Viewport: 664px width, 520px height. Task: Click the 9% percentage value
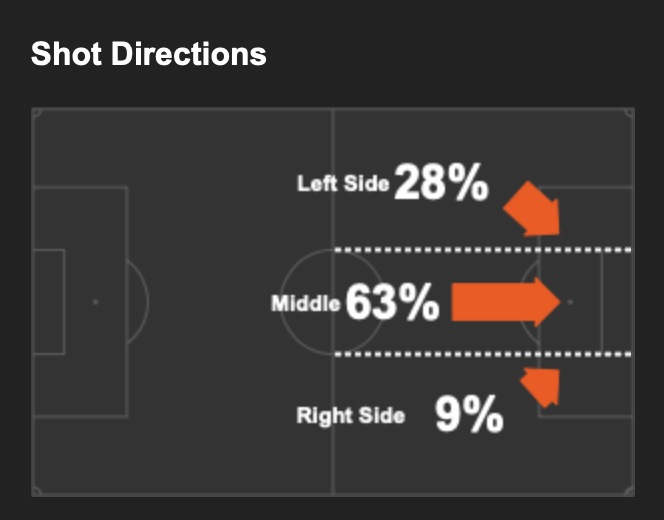pyautogui.click(x=470, y=414)
